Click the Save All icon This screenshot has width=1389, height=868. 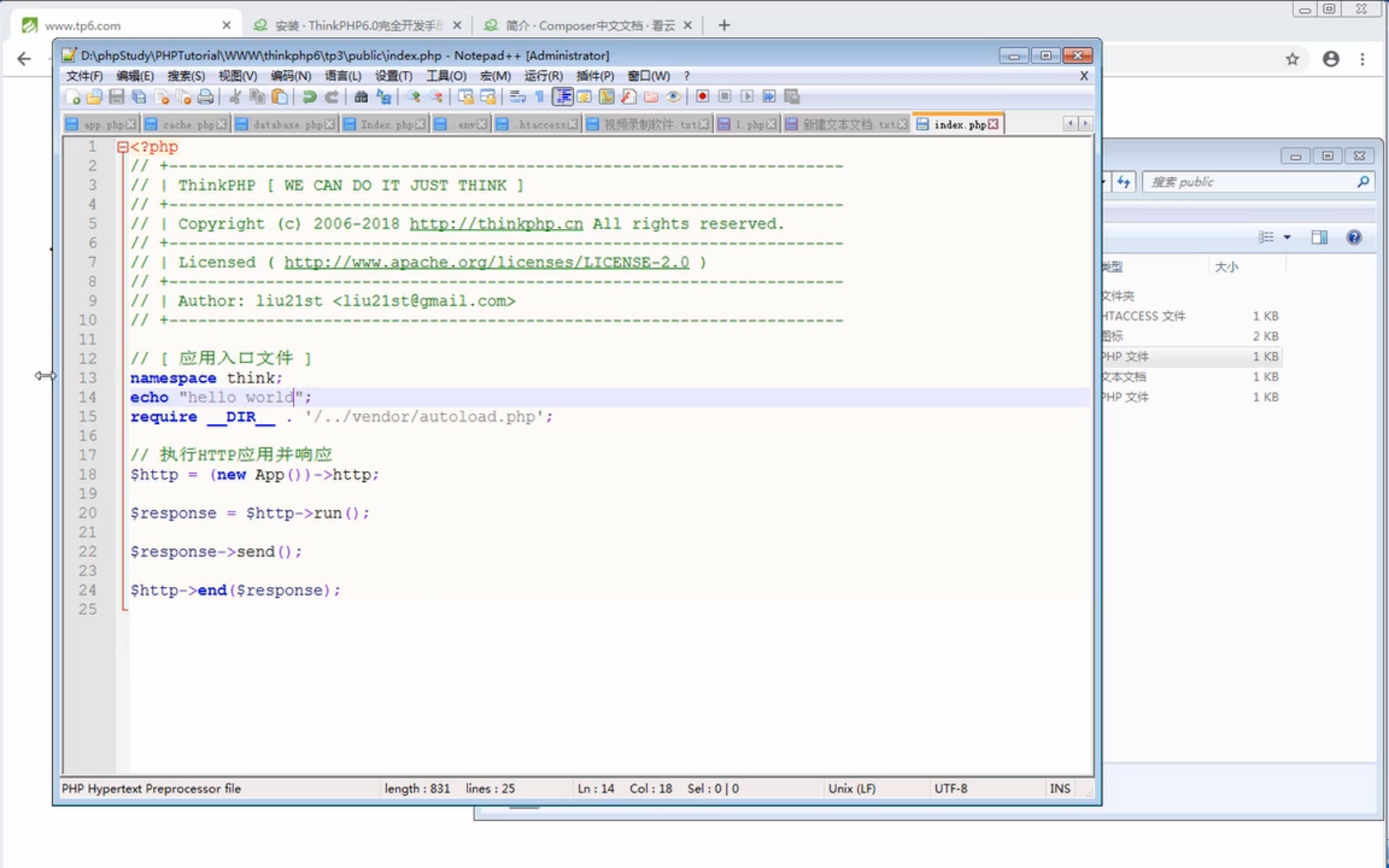point(139,97)
